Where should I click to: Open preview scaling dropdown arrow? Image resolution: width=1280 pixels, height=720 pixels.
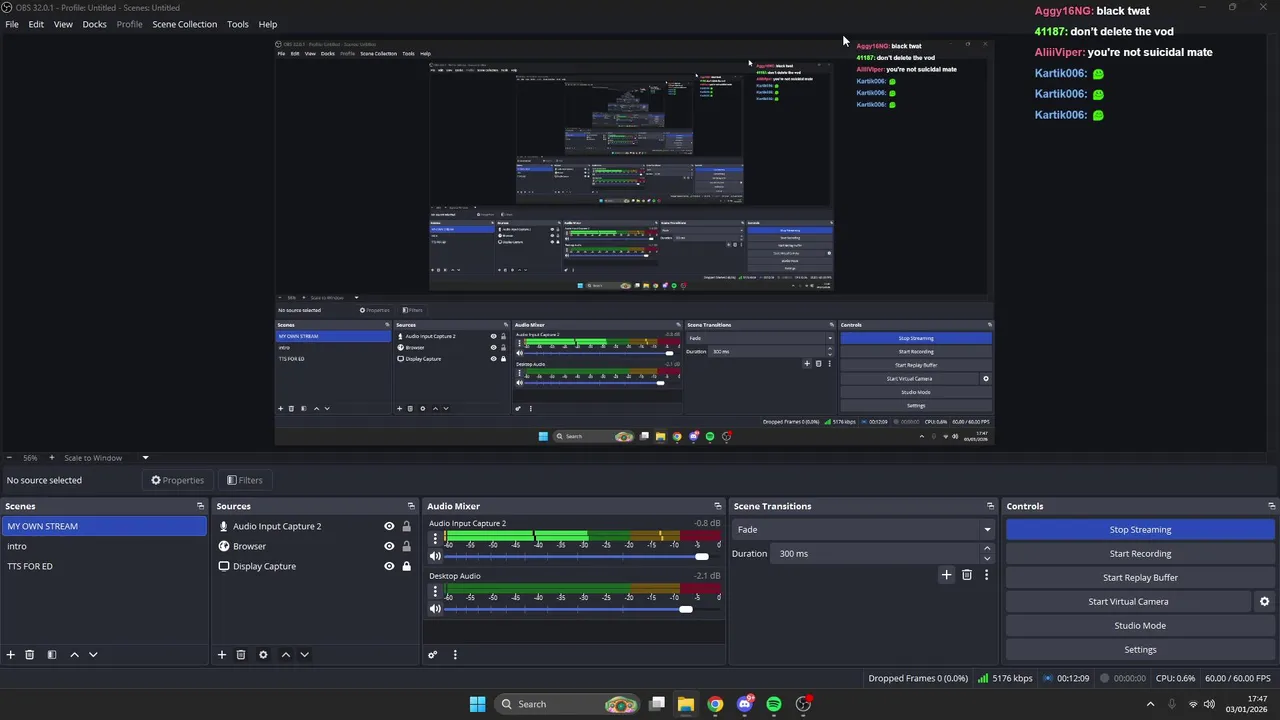[x=145, y=458]
